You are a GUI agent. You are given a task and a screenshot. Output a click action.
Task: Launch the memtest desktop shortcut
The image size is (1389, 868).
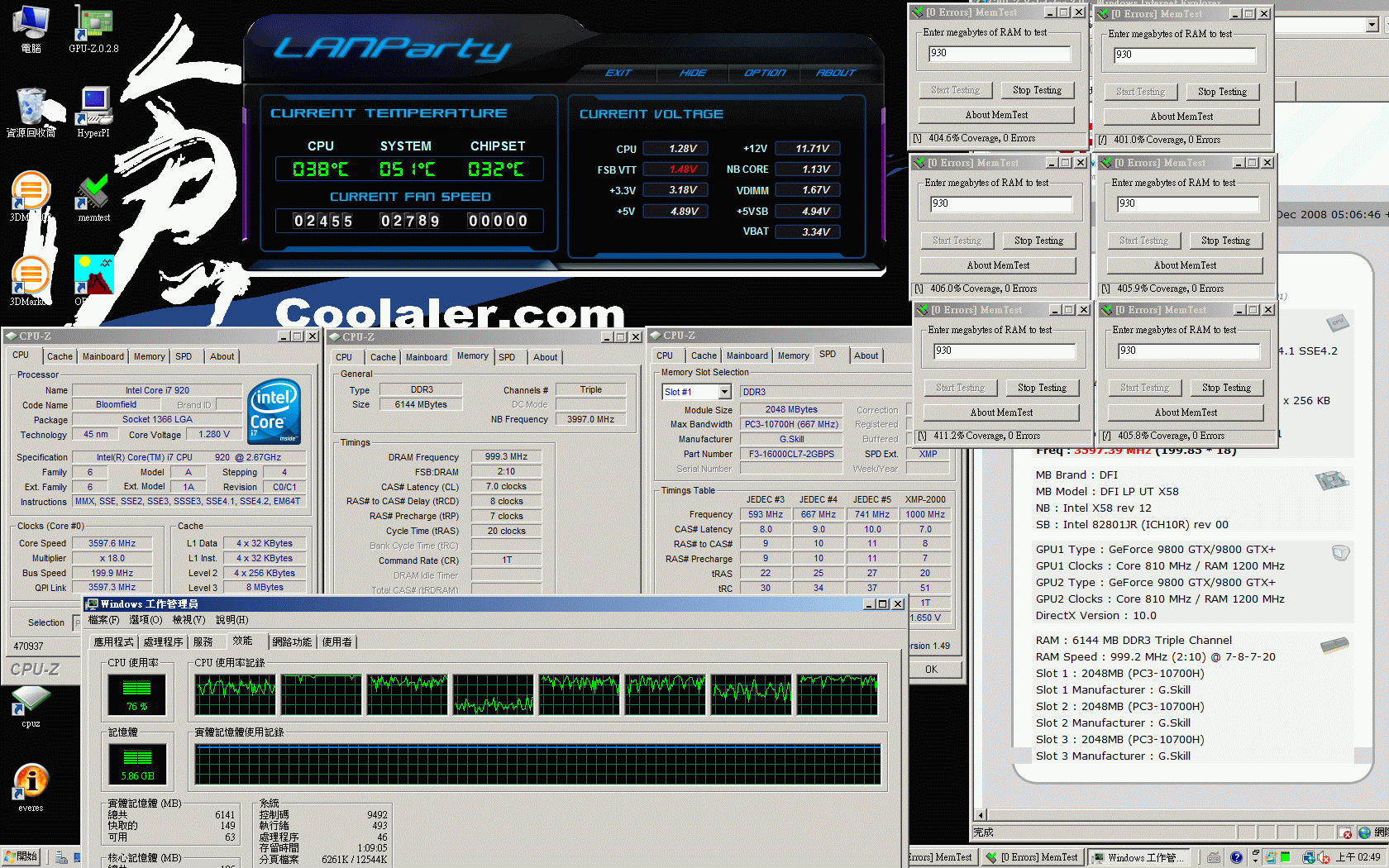click(93, 198)
